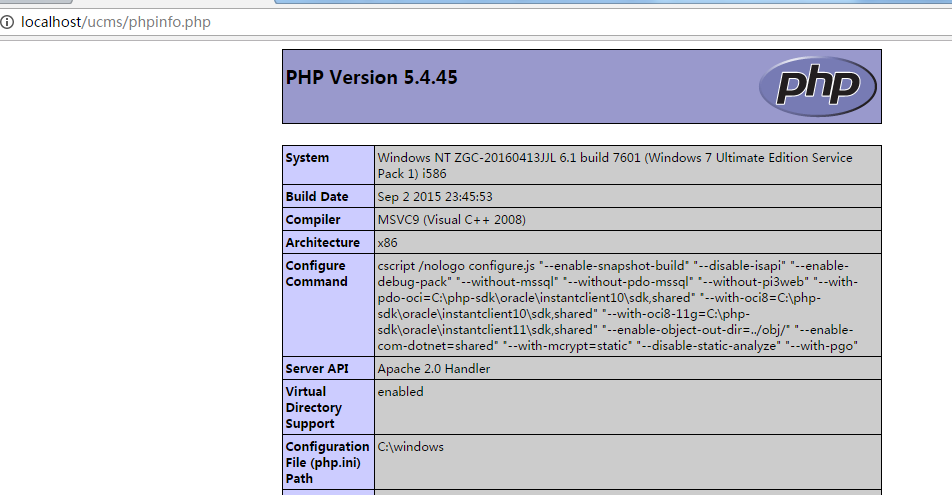
Task: Select the Server API row label
Action: 317,369
